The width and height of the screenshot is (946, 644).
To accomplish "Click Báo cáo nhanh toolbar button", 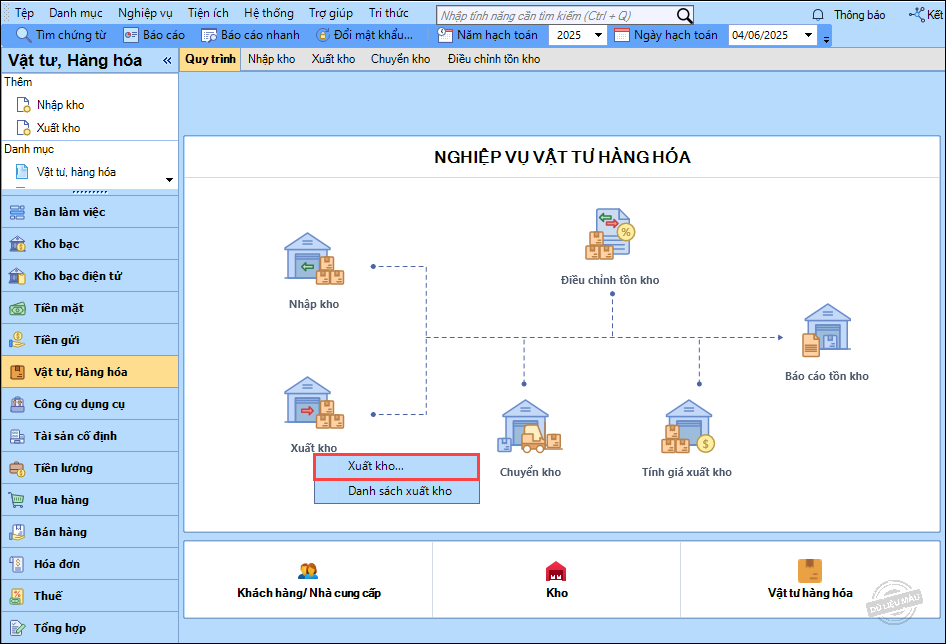I will click(250, 35).
